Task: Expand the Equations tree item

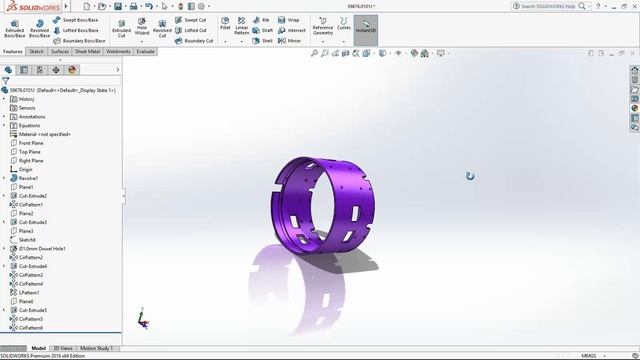Action: coord(4,125)
